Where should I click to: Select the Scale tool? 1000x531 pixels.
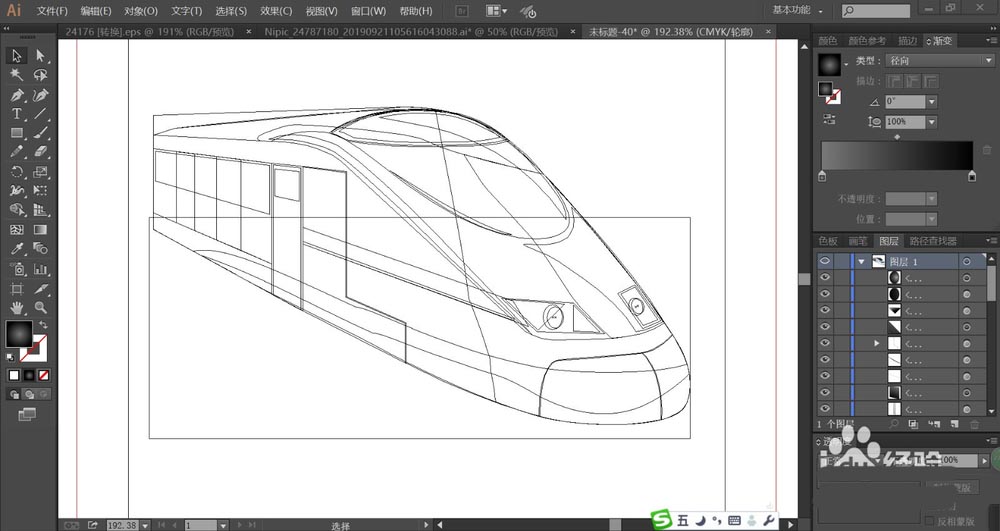[x=41, y=171]
